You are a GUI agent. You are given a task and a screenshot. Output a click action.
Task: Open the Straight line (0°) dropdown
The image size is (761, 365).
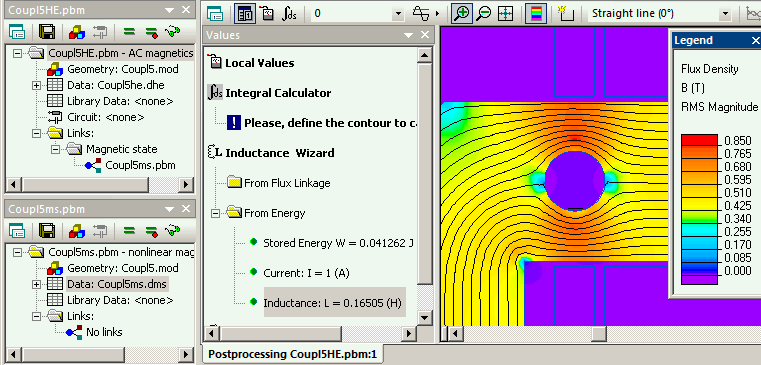tap(726, 13)
